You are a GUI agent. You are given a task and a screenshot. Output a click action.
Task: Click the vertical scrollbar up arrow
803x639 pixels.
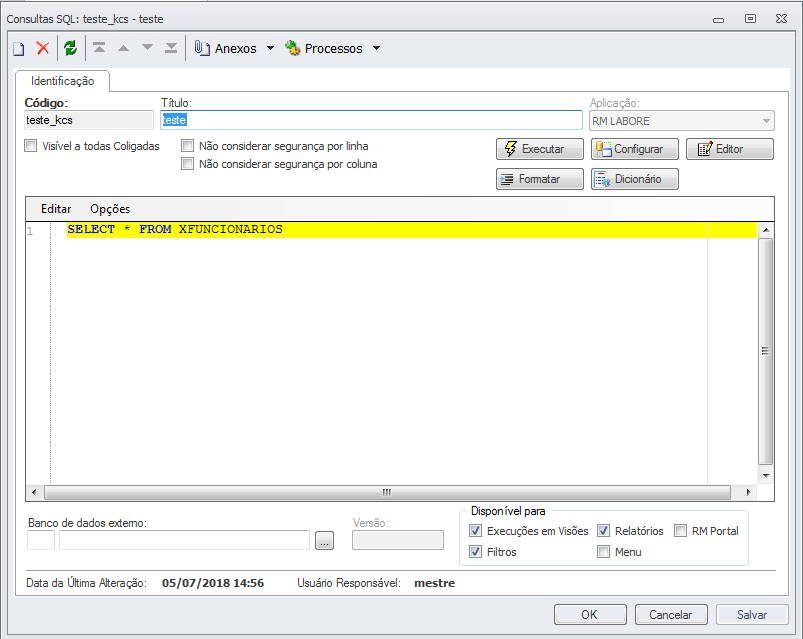pos(766,230)
